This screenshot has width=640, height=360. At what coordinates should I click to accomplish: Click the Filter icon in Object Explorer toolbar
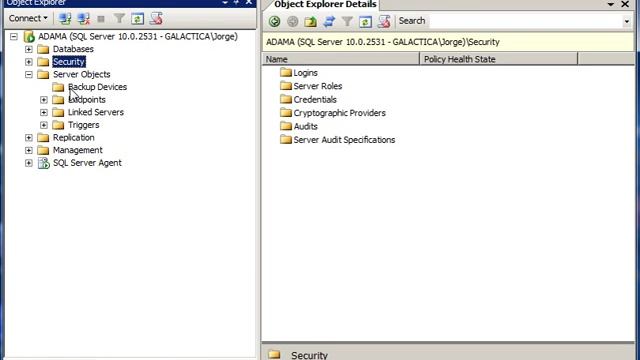(119, 18)
